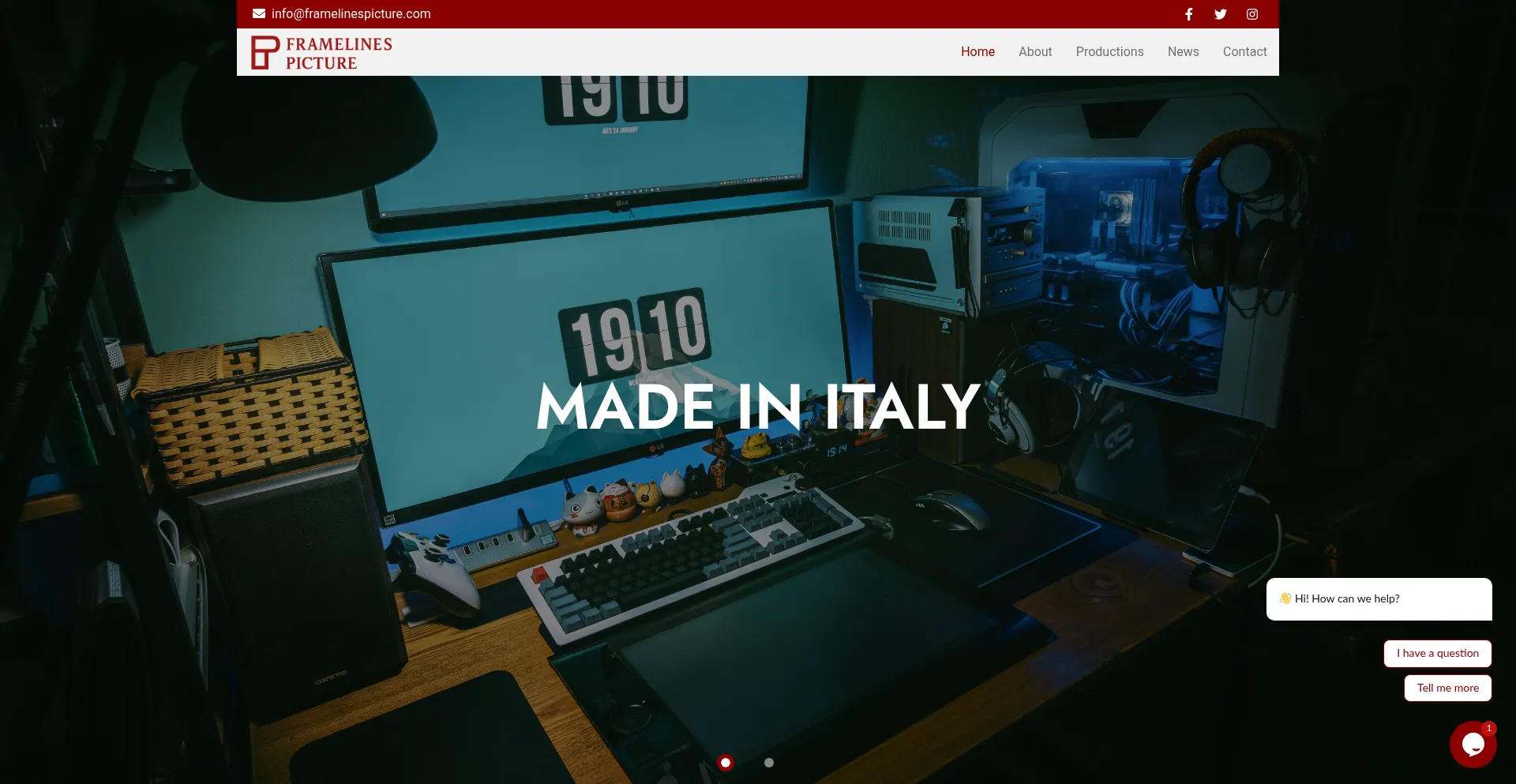Screen dimensions: 1516x784
Task: Visit the Twitter profile icon
Action: 1220,14
